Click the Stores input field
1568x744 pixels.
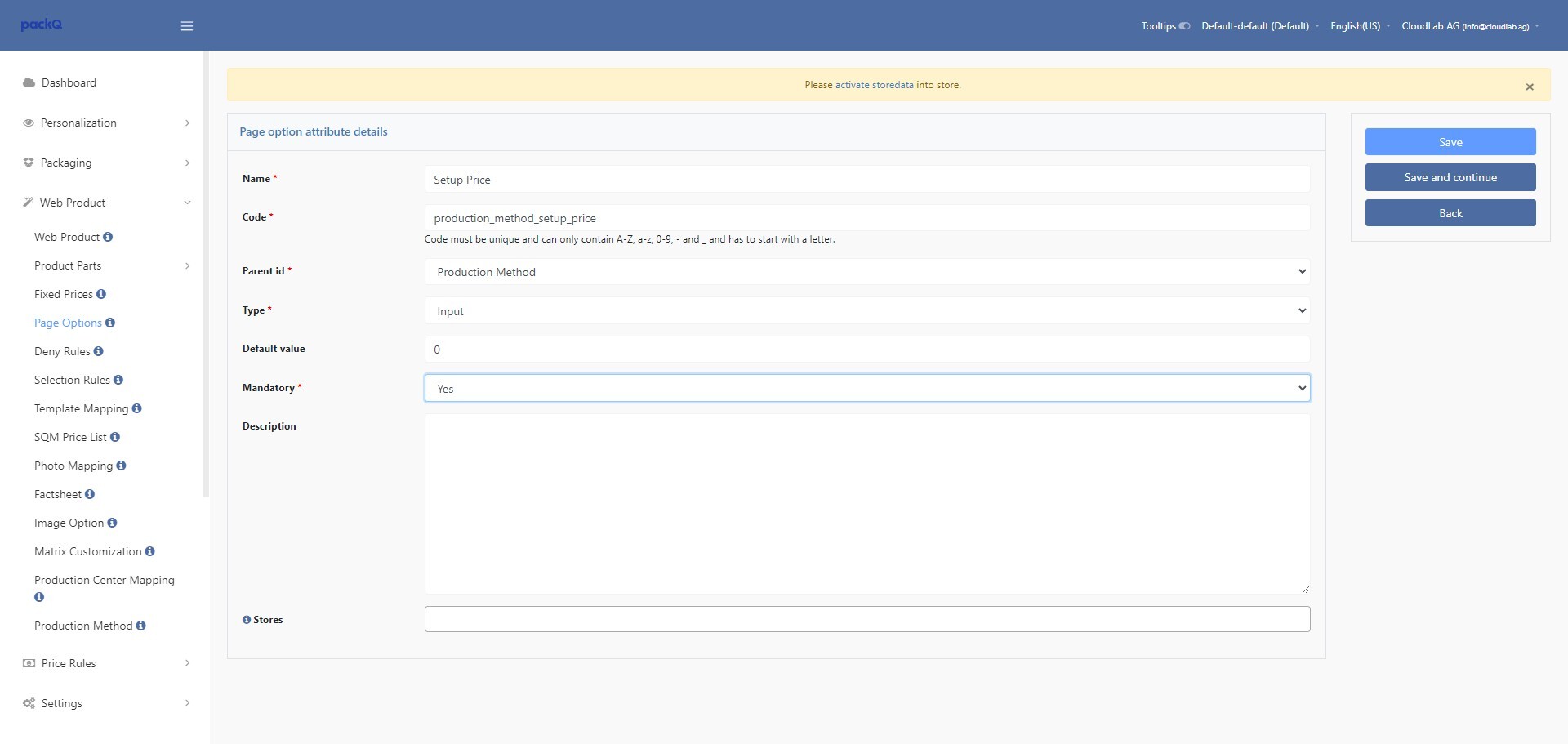pyautogui.click(x=867, y=619)
